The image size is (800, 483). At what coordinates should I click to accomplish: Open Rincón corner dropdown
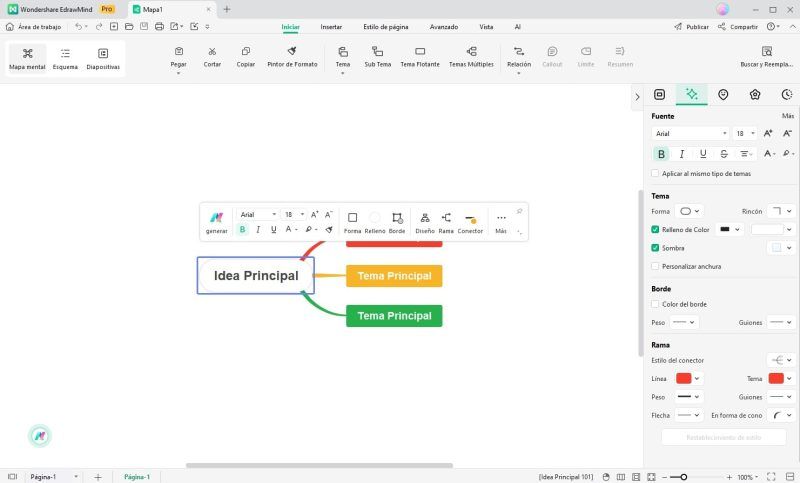(781, 211)
